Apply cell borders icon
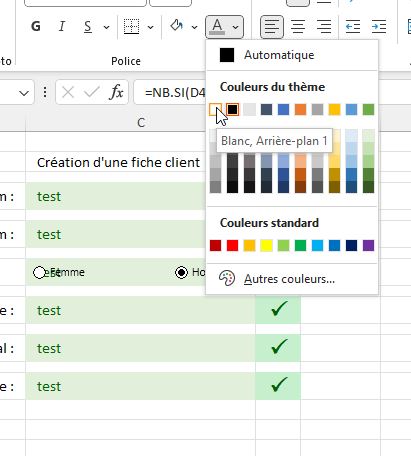The height and width of the screenshot is (456, 411). tap(131, 26)
